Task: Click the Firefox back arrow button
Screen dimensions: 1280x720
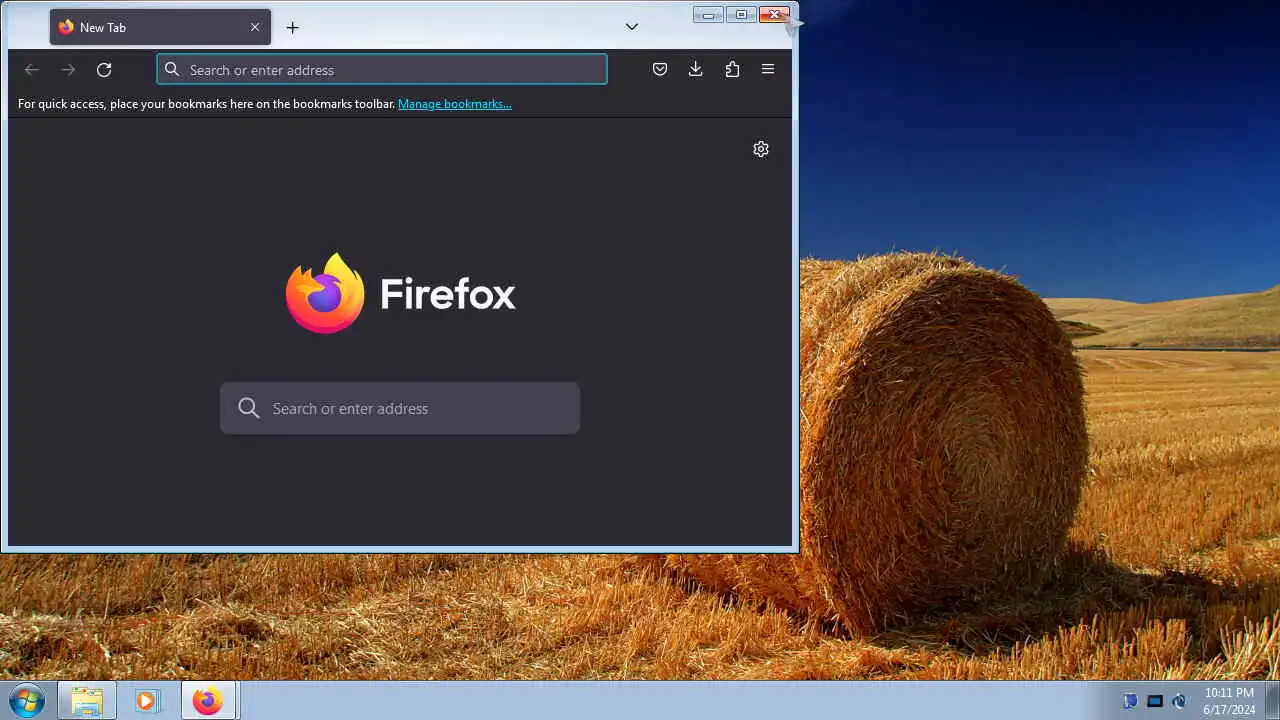Action: click(x=32, y=70)
